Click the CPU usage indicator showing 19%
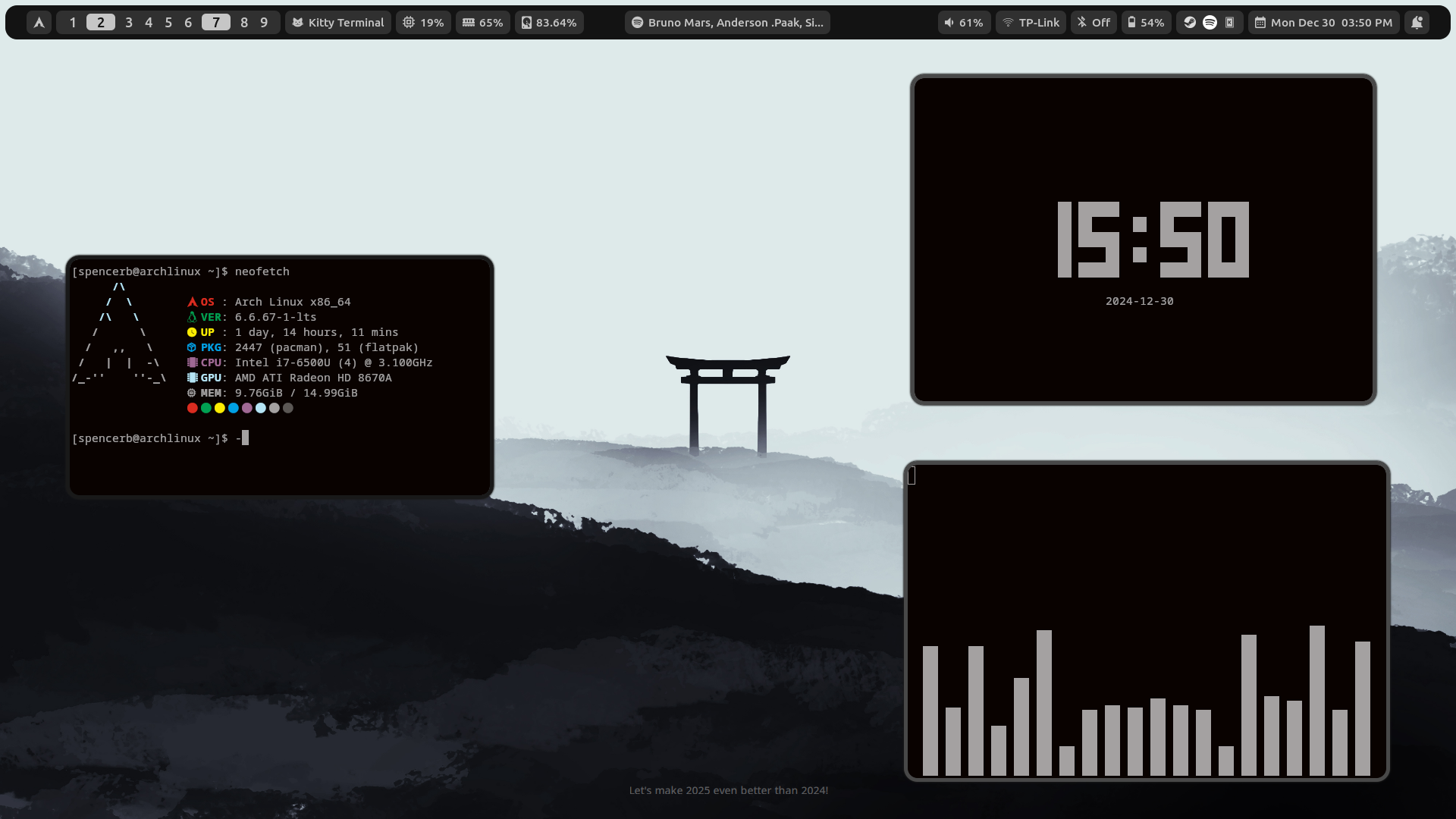The width and height of the screenshot is (1456, 819). pos(422,22)
